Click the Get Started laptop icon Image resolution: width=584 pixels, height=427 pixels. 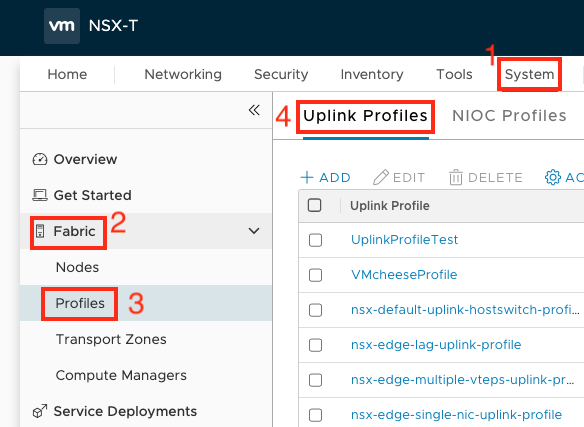[x=40, y=195]
